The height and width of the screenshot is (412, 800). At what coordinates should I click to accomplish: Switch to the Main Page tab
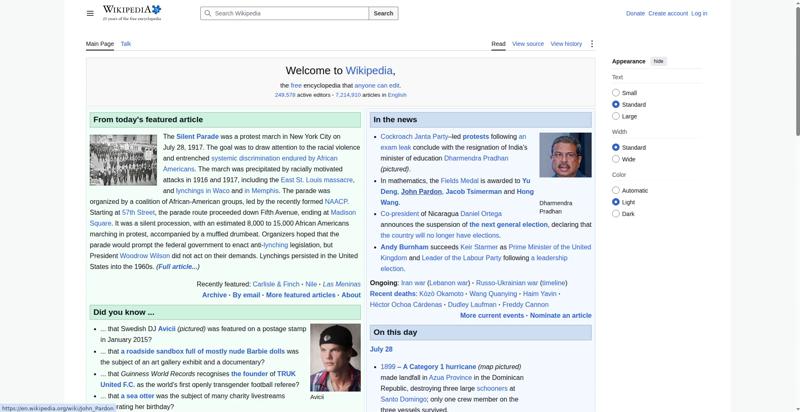point(100,44)
